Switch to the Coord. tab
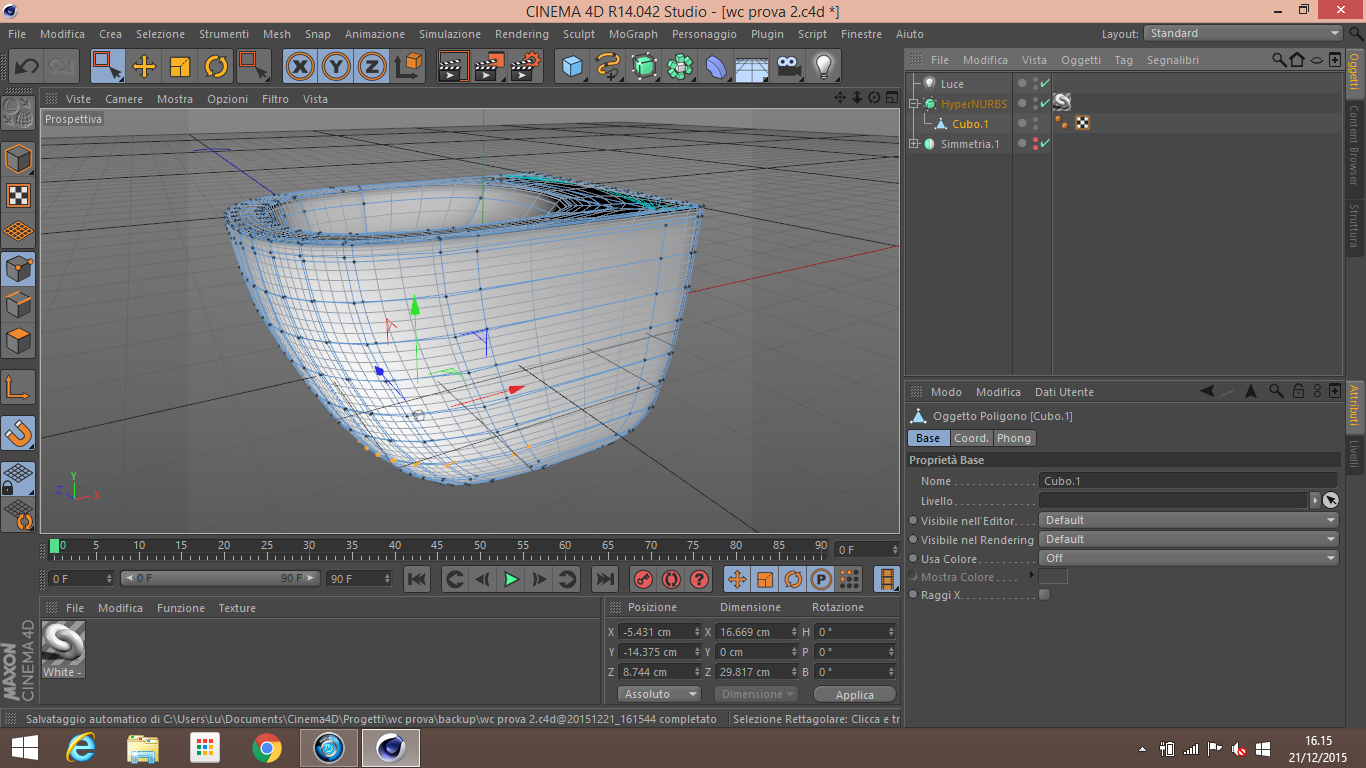The width and height of the screenshot is (1366, 768). (x=970, y=438)
